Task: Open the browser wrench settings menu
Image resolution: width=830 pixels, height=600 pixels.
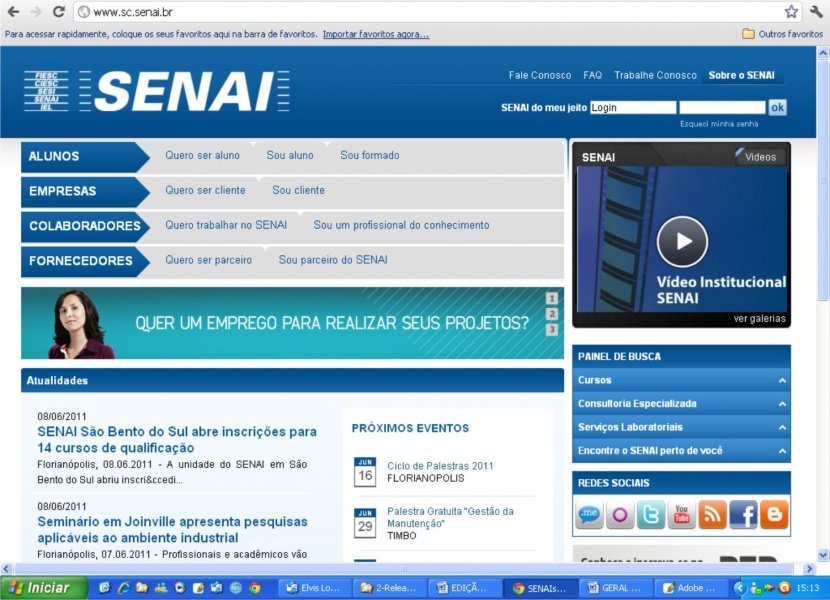Action: [x=816, y=12]
